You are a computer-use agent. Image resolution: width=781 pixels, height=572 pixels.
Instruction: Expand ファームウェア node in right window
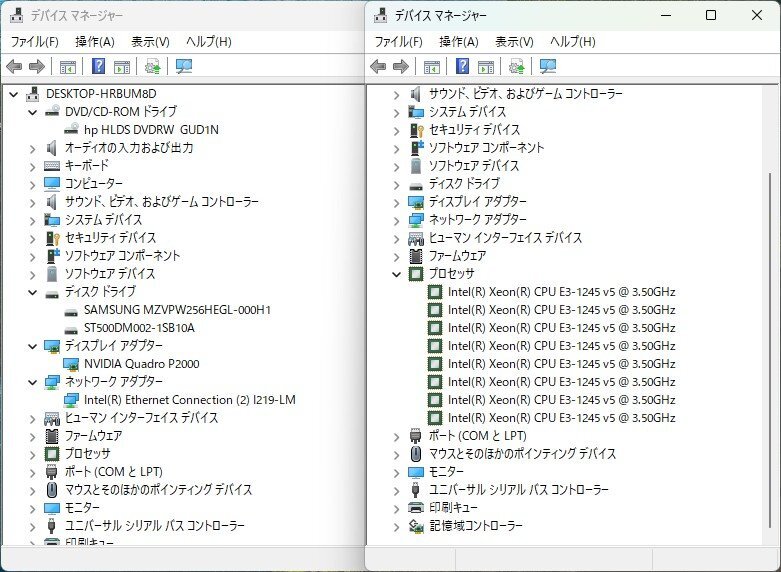pyautogui.click(x=397, y=257)
